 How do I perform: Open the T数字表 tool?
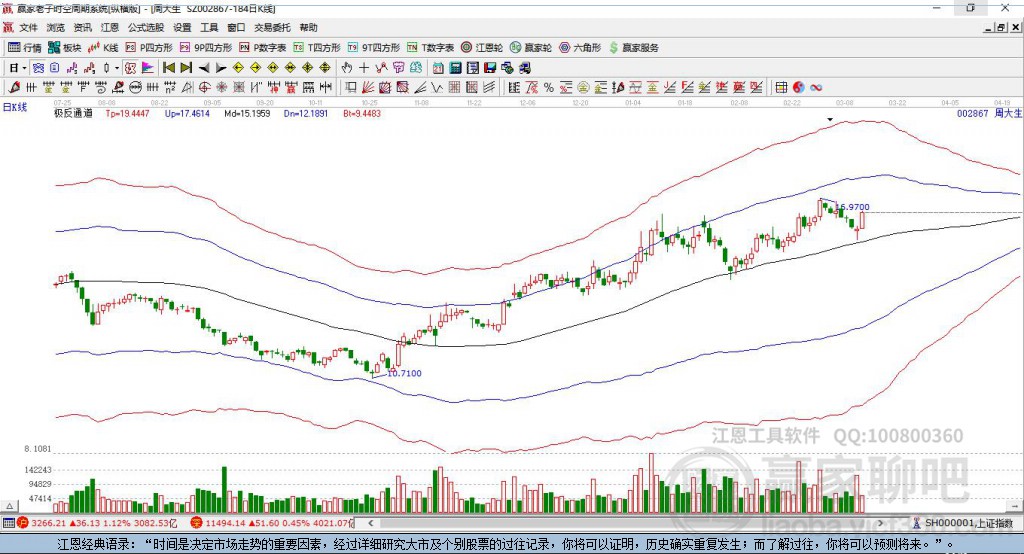[430, 48]
